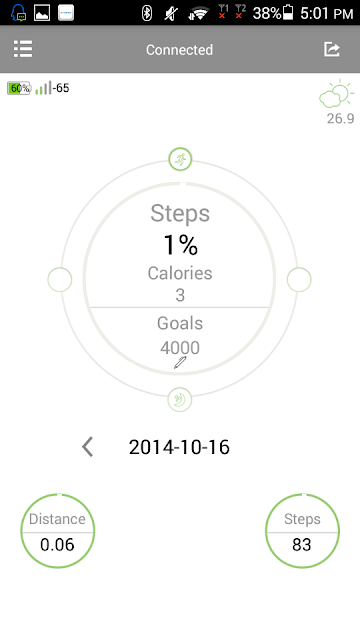The width and height of the screenshot is (360, 640).
Task: Tap the Distance 0.06 circle
Action: [58, 531]
